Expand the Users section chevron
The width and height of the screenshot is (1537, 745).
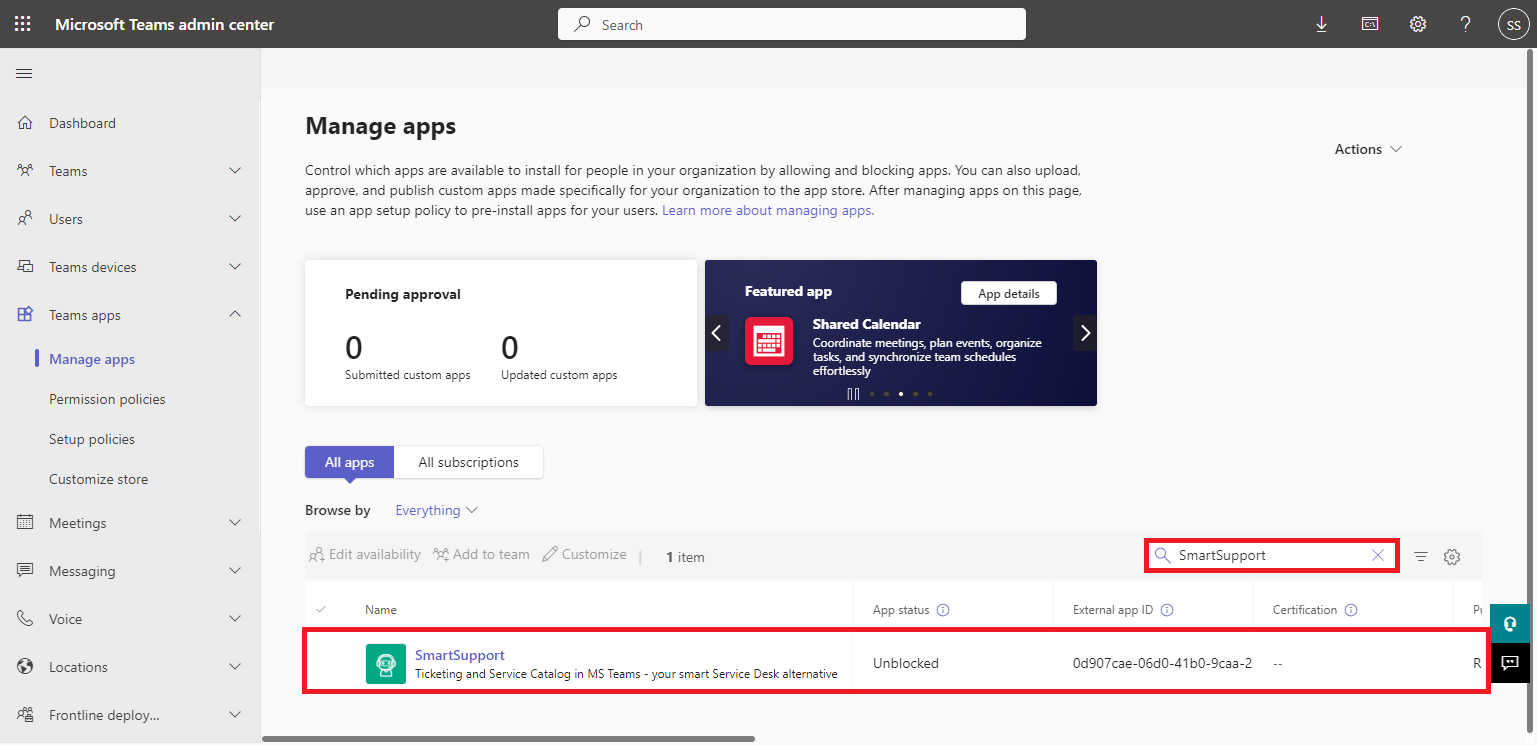click(235, 219)
